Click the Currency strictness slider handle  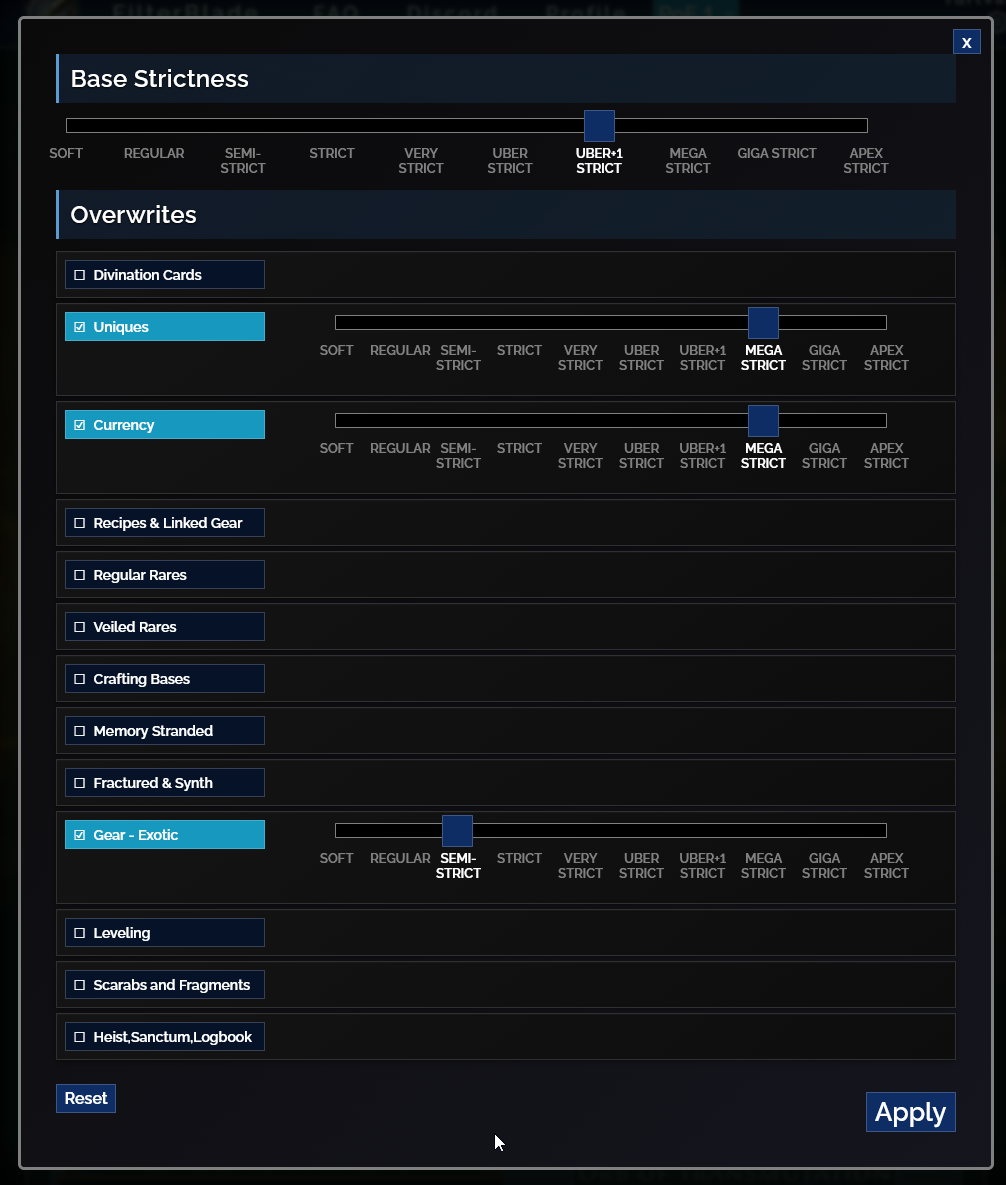pos(763,421)
